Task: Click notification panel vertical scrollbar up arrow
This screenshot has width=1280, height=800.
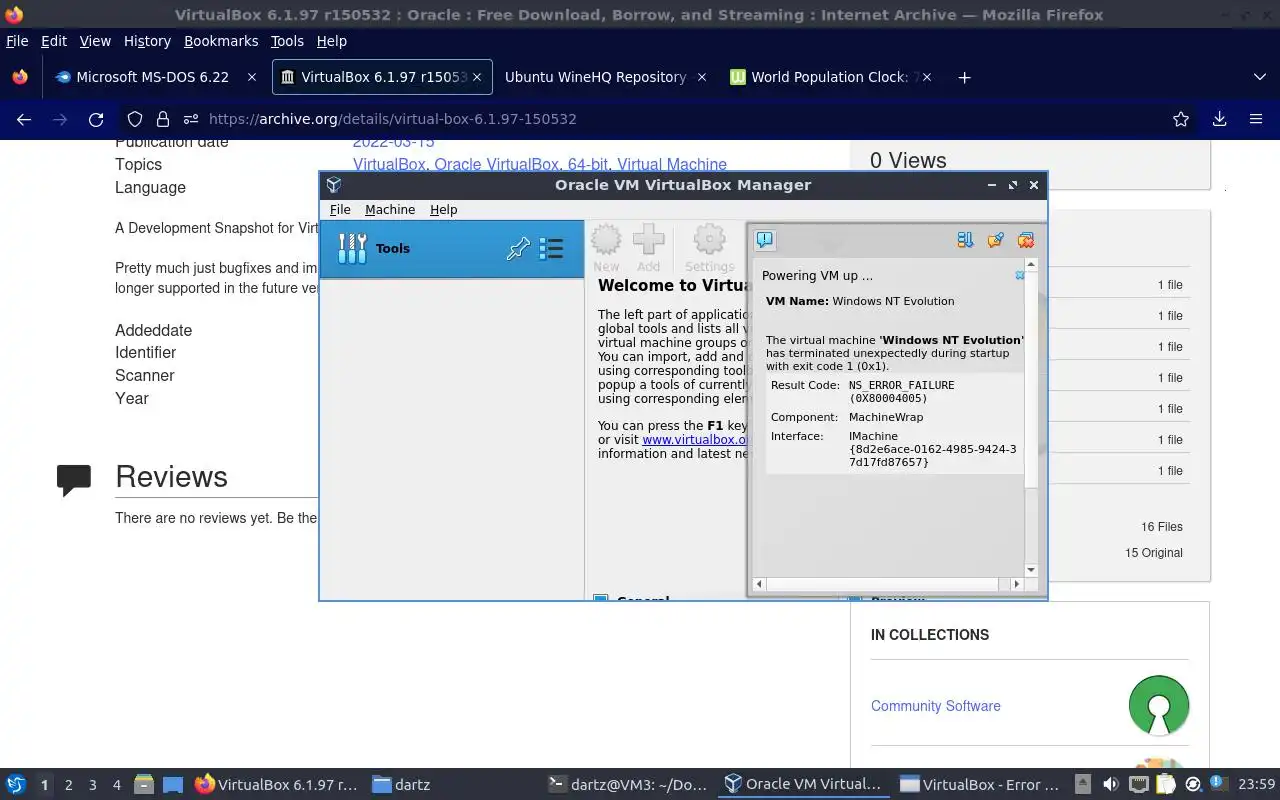Action: (x=1031, y=265)
